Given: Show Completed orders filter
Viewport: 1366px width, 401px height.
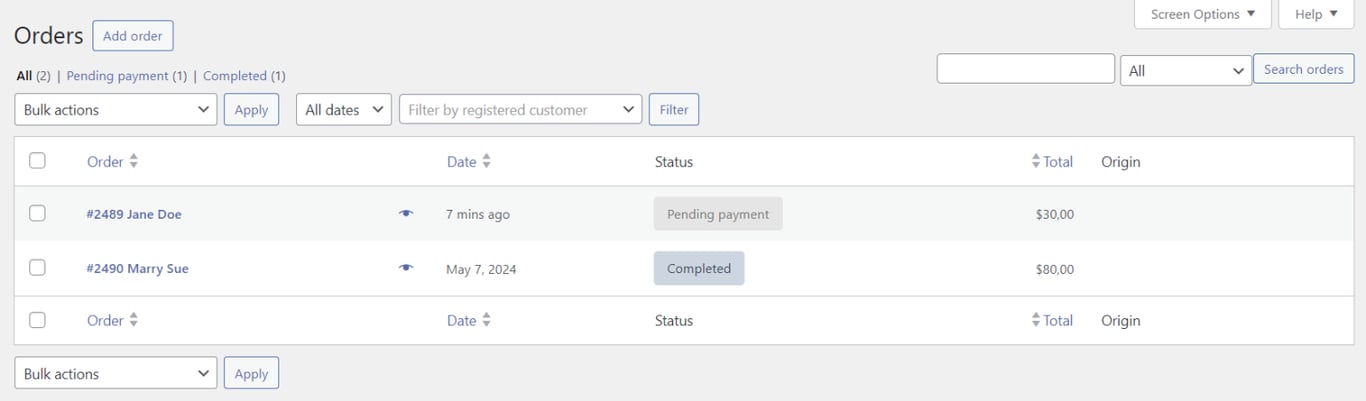Looking at the screenshot, I should pos(235,76).
